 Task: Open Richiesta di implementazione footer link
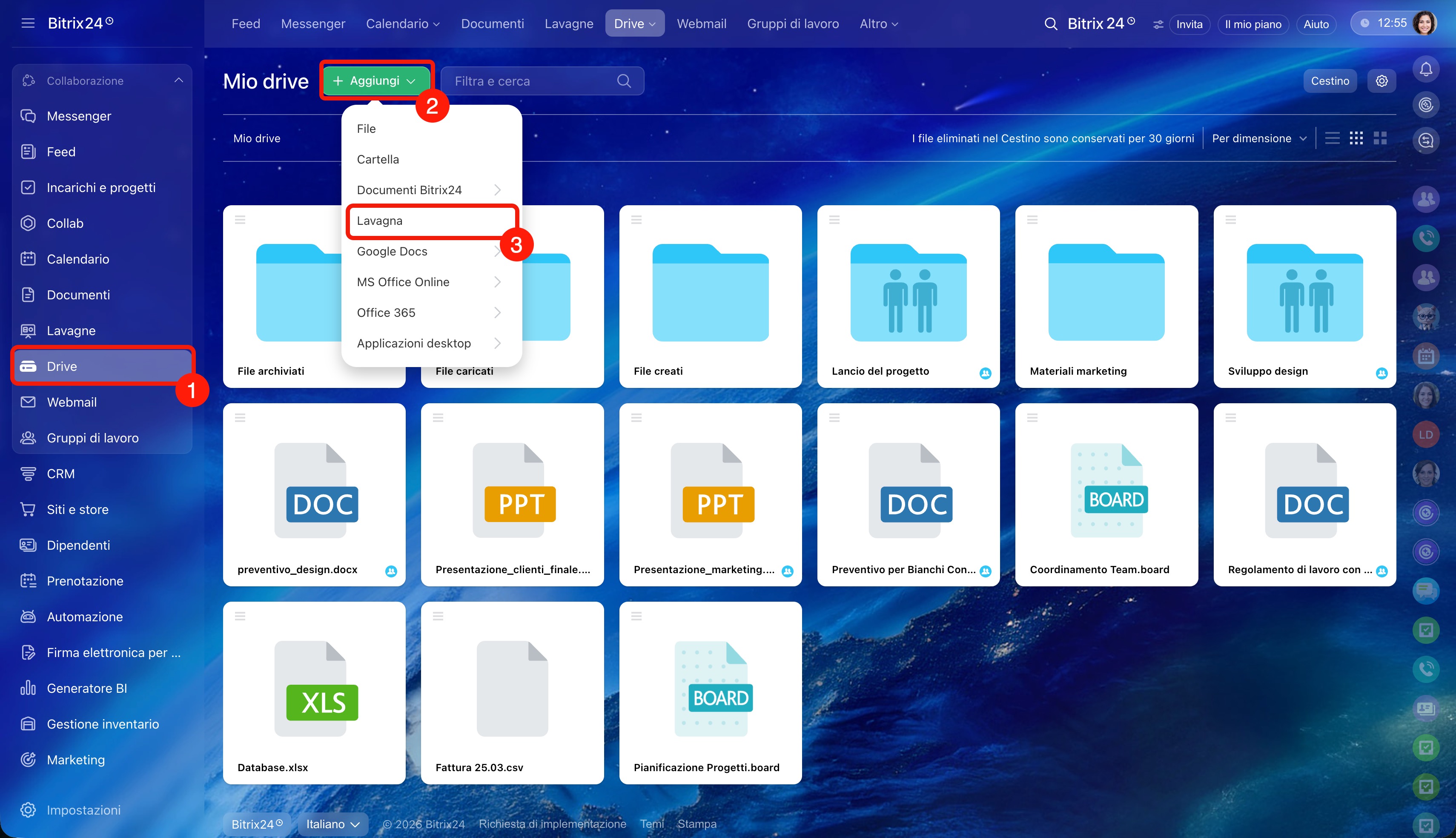click(552, 824)
